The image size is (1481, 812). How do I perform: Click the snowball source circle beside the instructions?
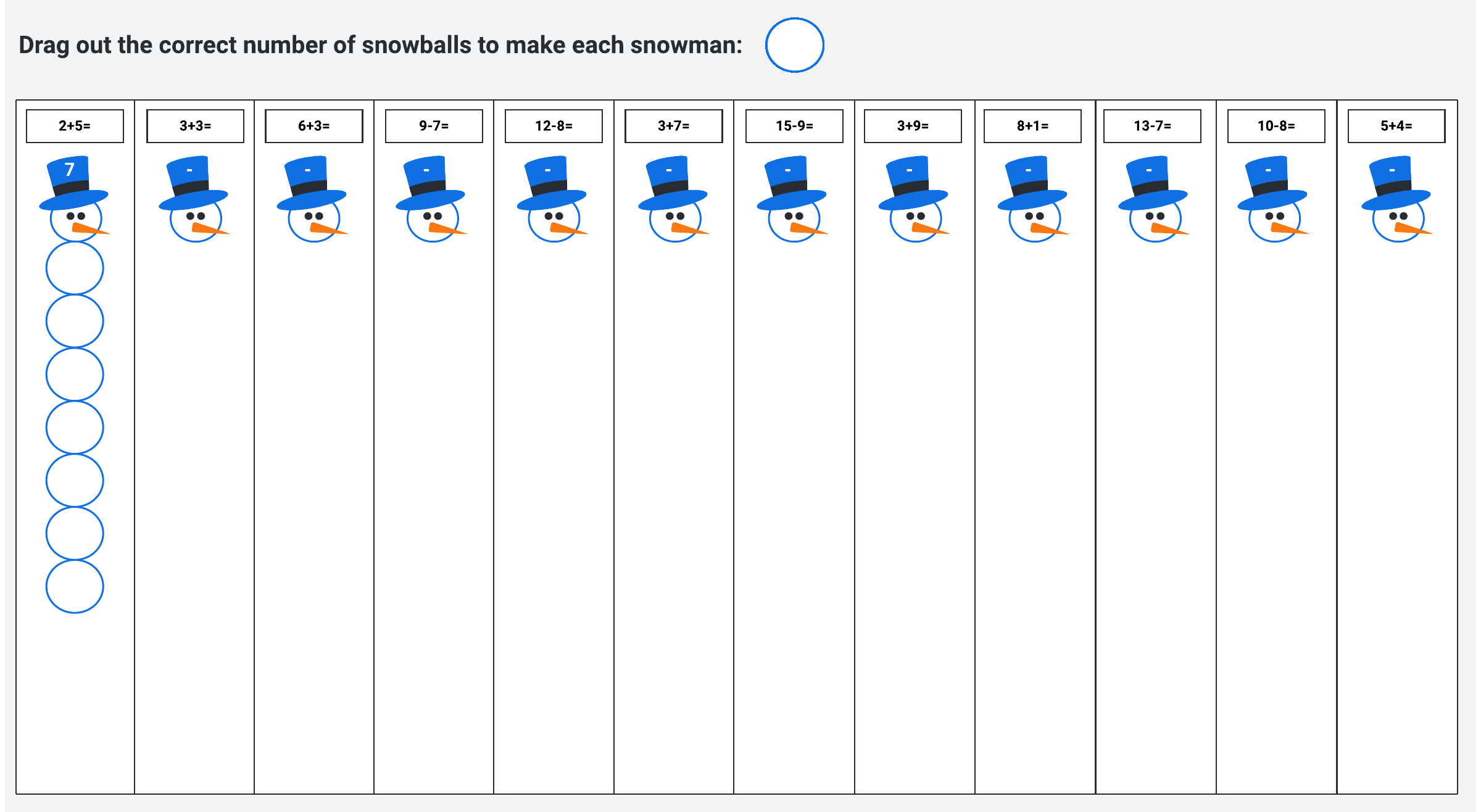[x=794, y=45]
